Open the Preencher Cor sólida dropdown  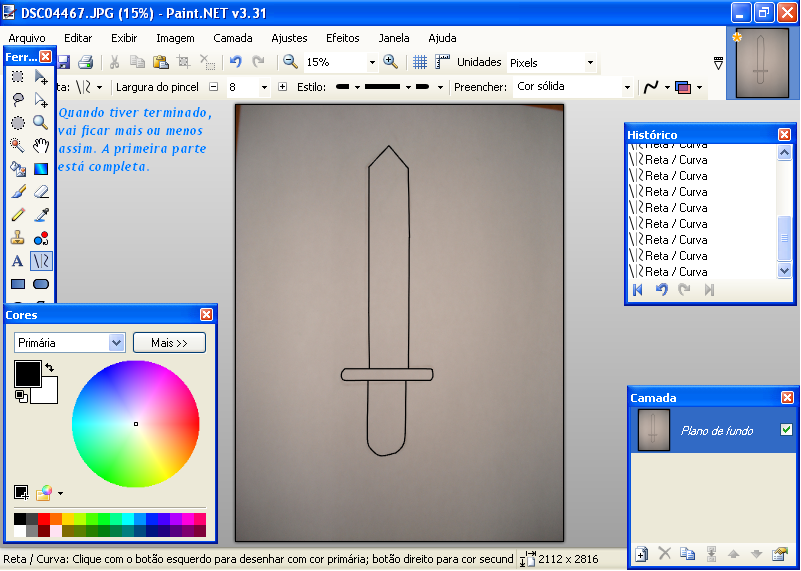tap(626, 87)
